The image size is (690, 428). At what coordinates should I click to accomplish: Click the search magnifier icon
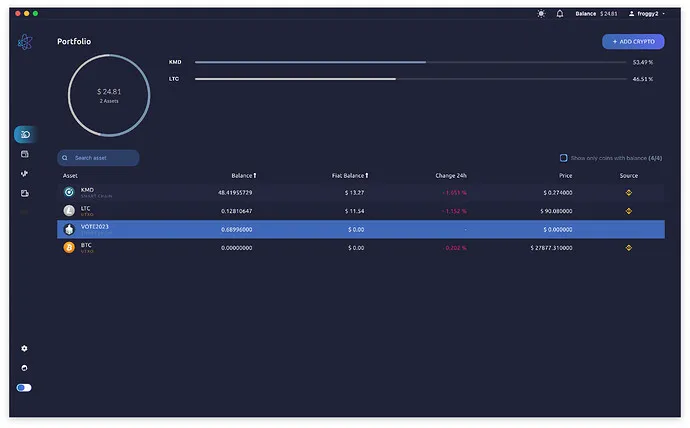pyautogui.click(x=65, y=158)
